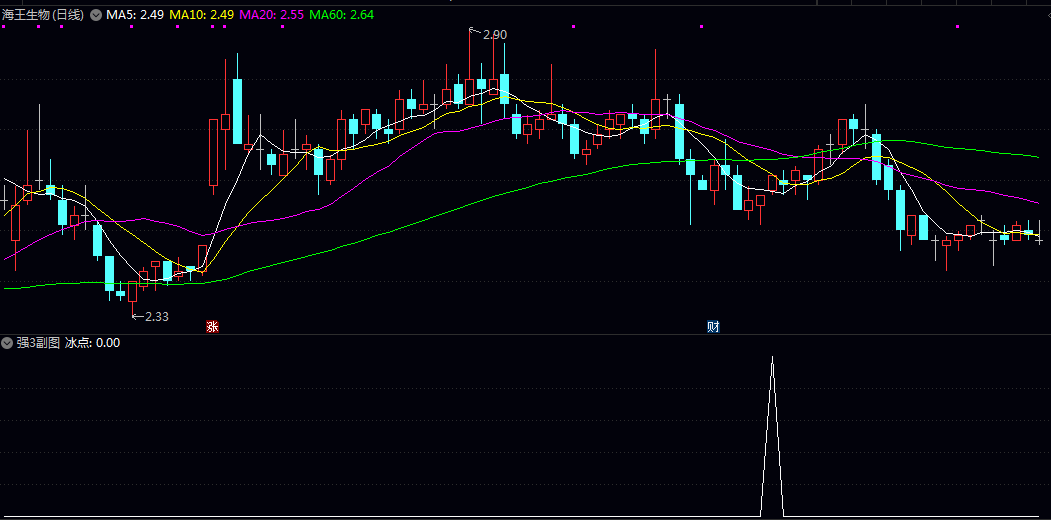This screenshot has width=1051, height=520.
Task: Select the MA10 yellow moving average label
Action: [x=202, y=15]
